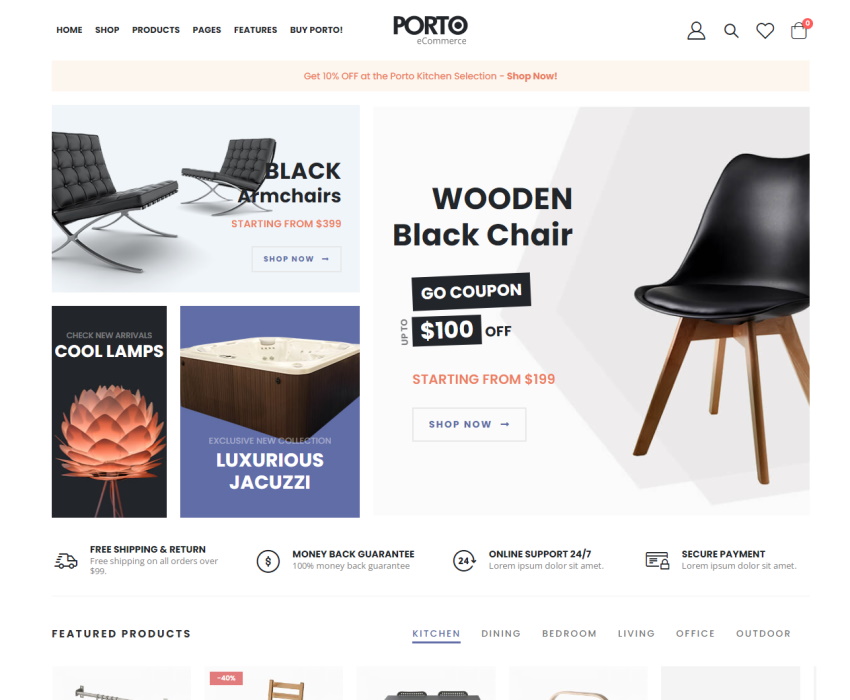The height and width of the screenshot is (700, 850).
Task: Open the Products menu item
Action: [x=156, y=30]
